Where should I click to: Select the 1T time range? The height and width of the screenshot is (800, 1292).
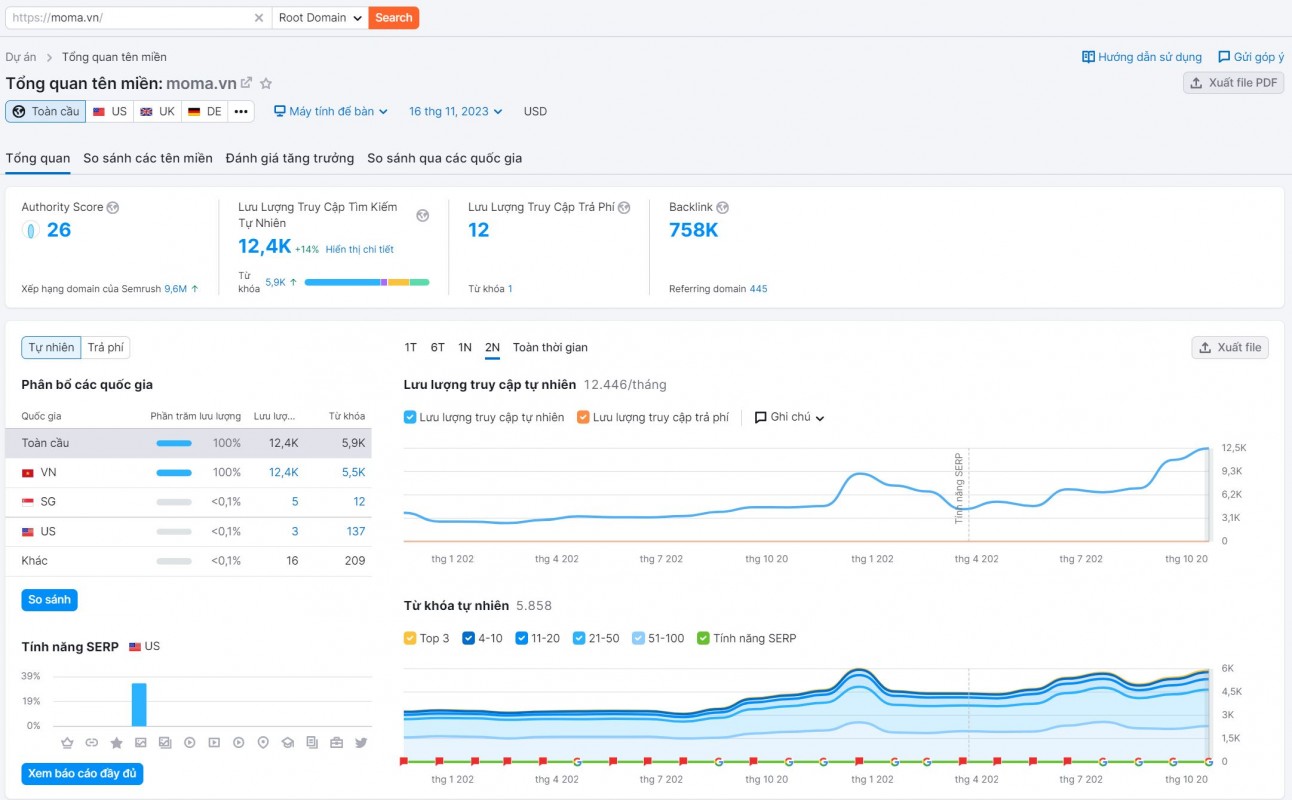pos(411,348)
